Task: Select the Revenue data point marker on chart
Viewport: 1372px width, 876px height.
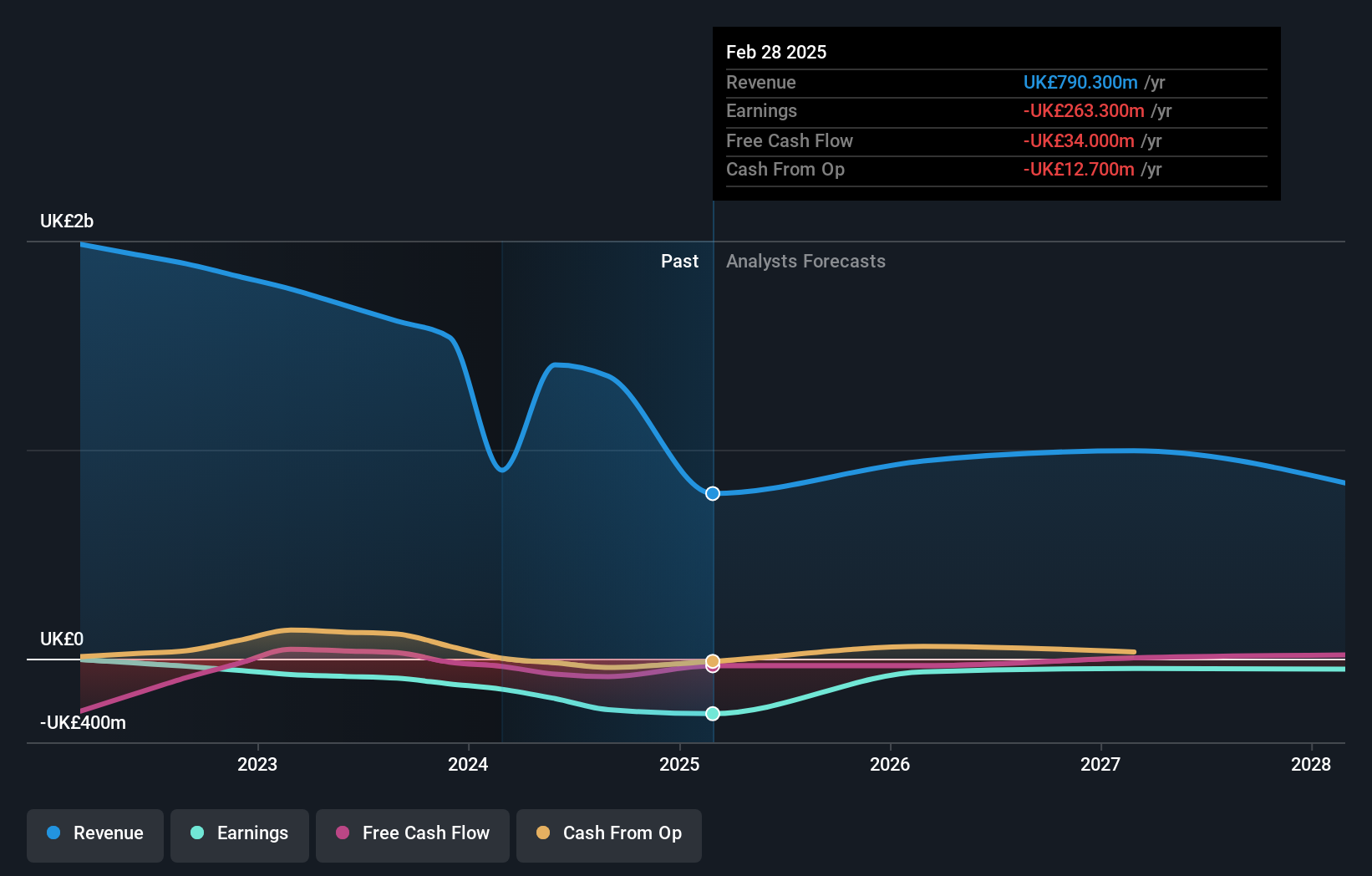Action: point(712,493)
